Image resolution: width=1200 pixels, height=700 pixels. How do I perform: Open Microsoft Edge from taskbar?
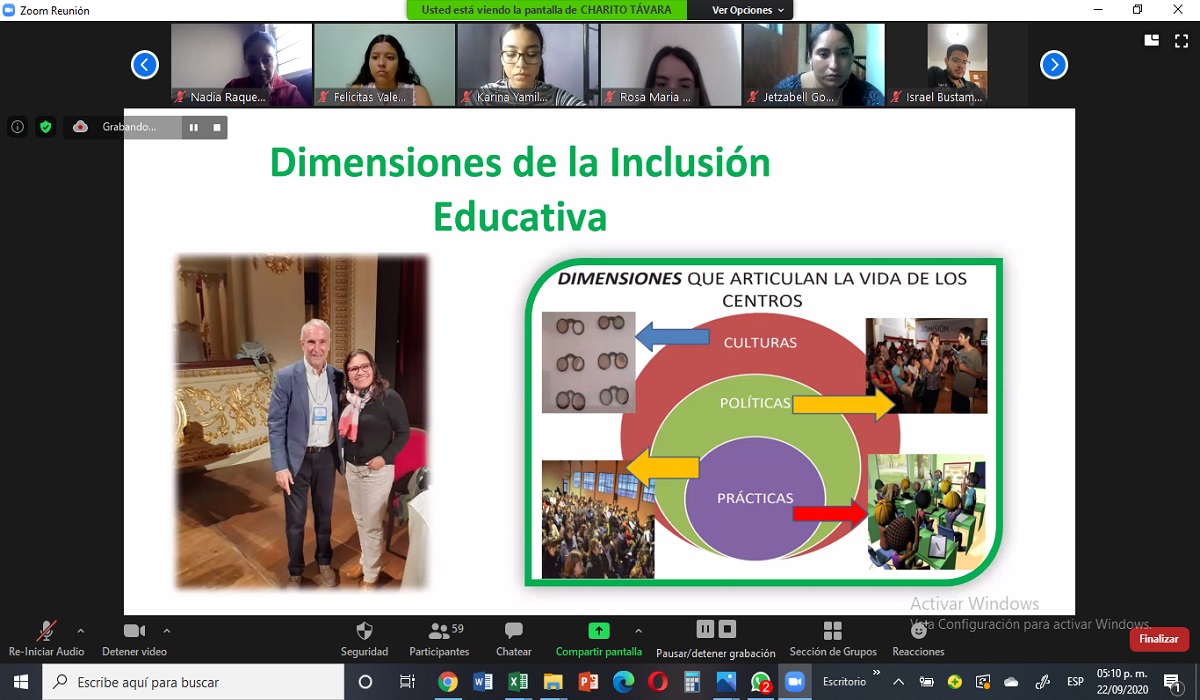tap(623, 682)
